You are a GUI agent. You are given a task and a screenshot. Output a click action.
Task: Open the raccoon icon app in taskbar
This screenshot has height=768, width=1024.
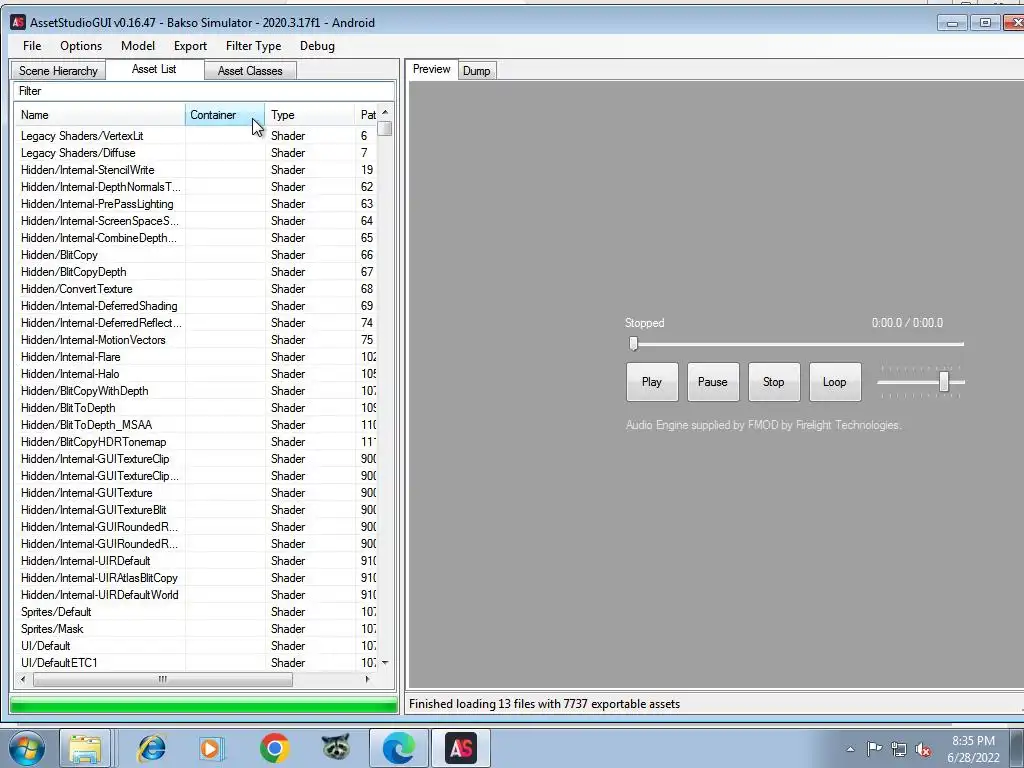pos(336,748)
